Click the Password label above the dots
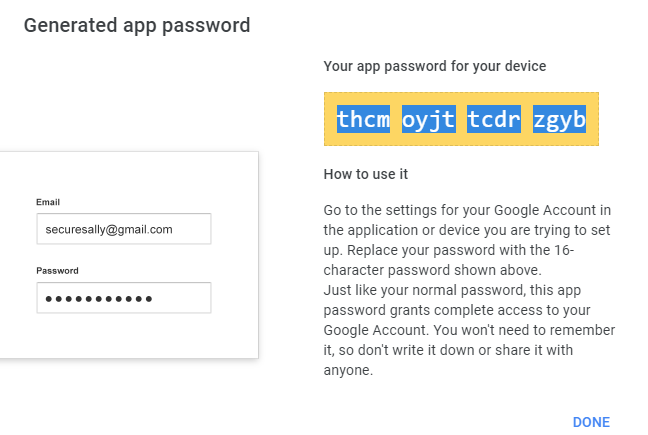The image size is (648, 435). click(57, 271)
